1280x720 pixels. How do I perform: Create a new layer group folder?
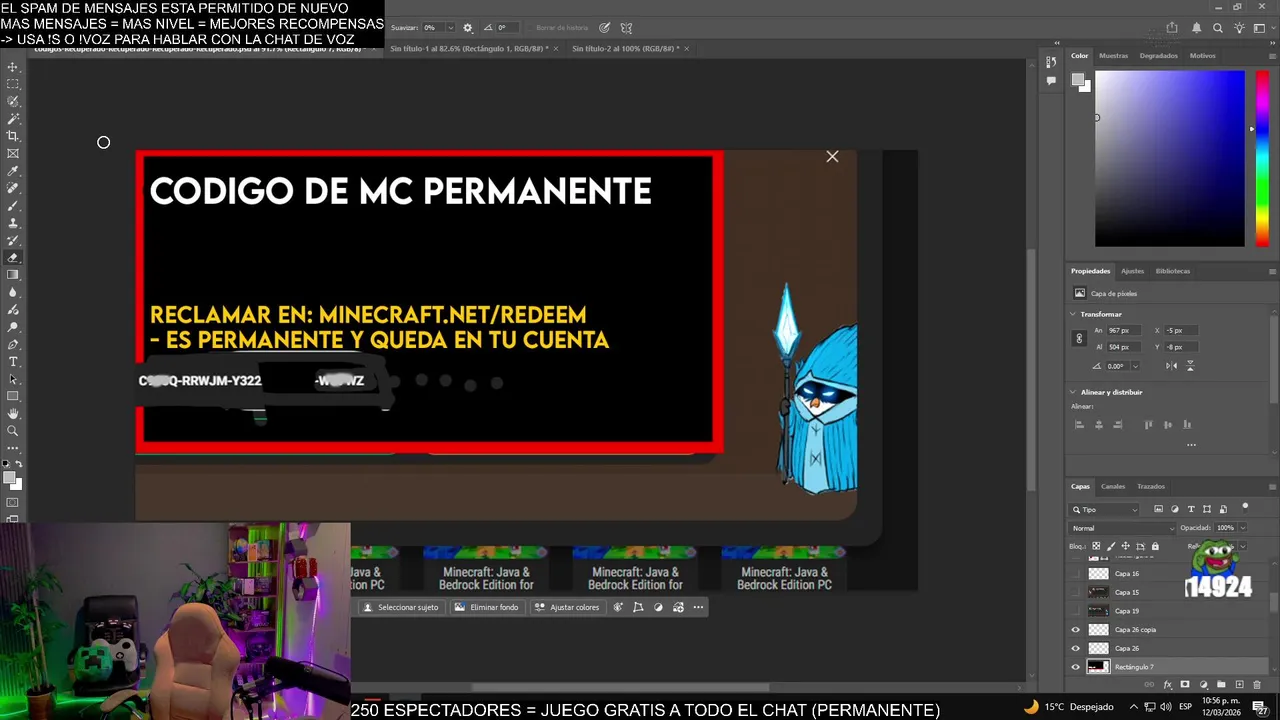coord(1221,685)
